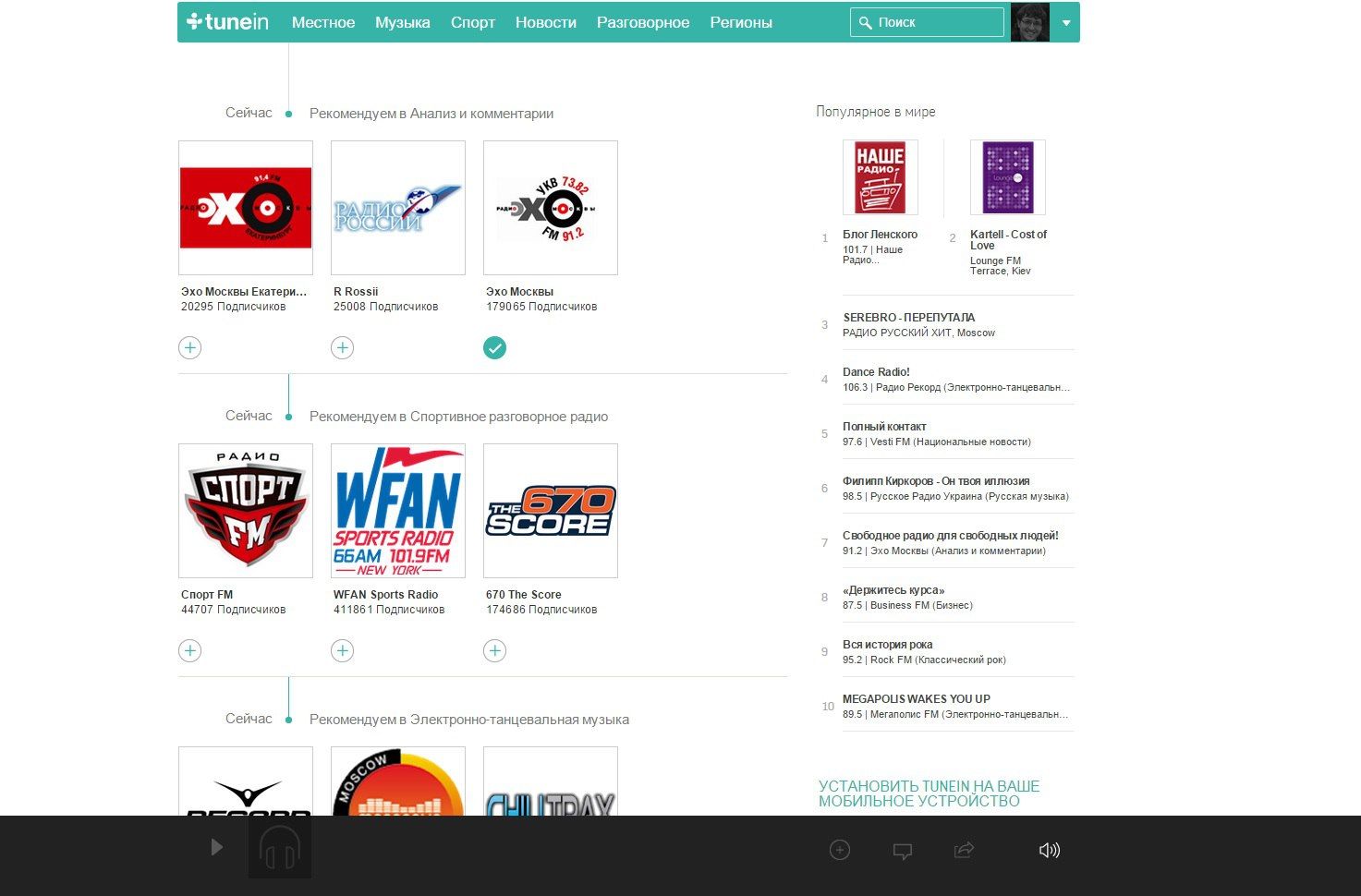Open the Эхо Москвы Екатери… station title
This screenshot has height=896, width=1361.
pyautogui.click(x=244, y=292)
